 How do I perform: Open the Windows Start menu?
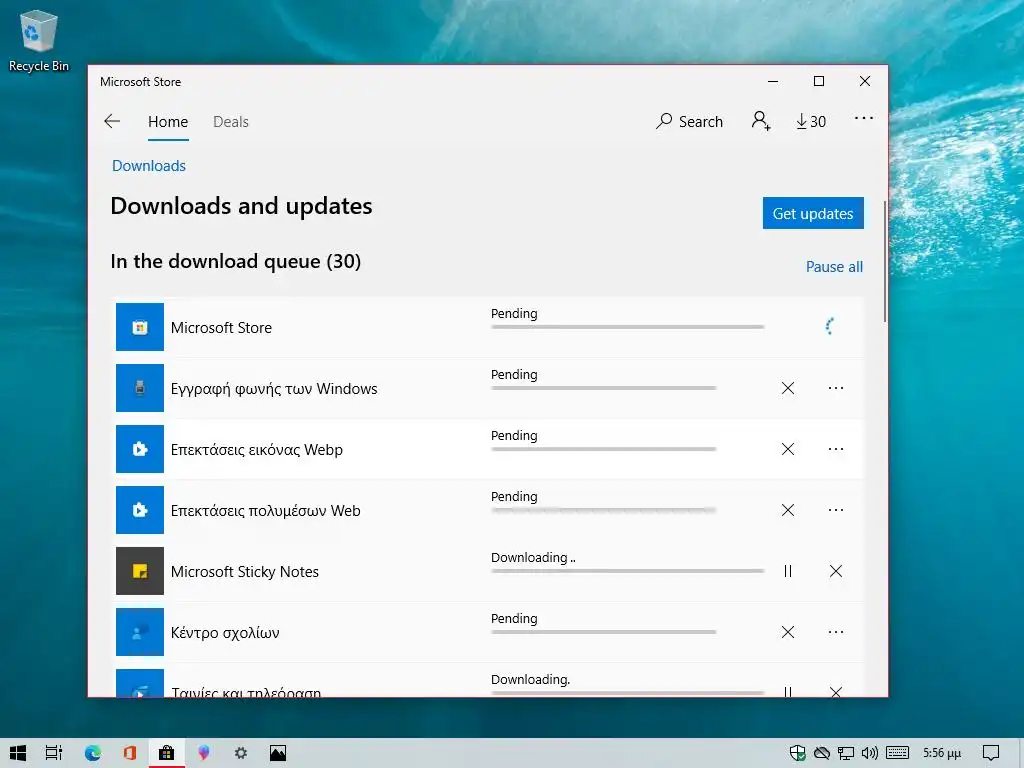[x=18, y=753]
